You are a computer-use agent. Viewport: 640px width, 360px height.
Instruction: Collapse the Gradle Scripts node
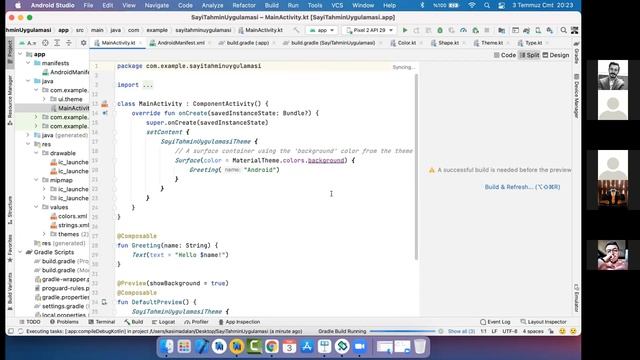click(20, 252)
